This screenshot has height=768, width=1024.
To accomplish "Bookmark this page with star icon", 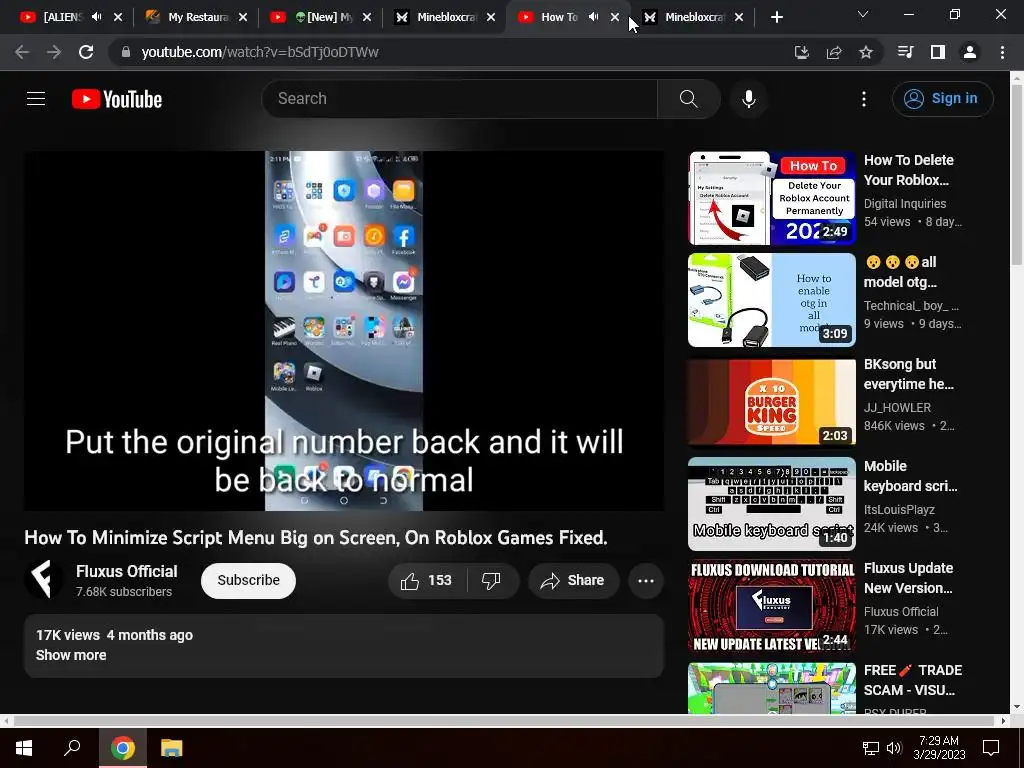I will click(866, 52).
